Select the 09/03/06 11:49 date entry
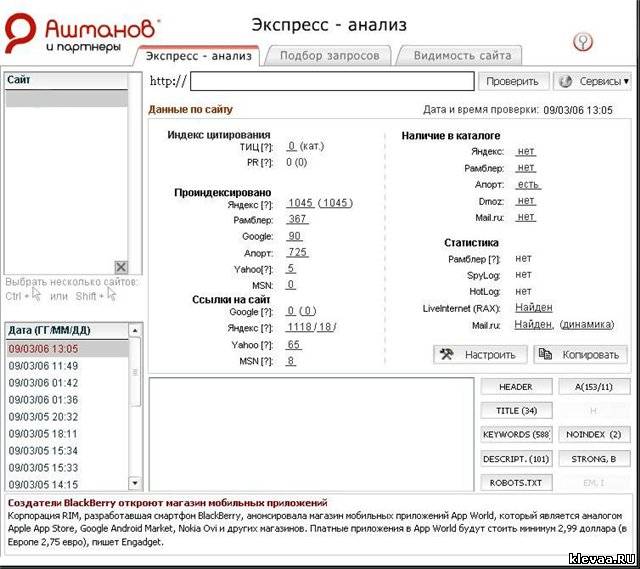This screenshot has width=640, height=569. [44, 366]
